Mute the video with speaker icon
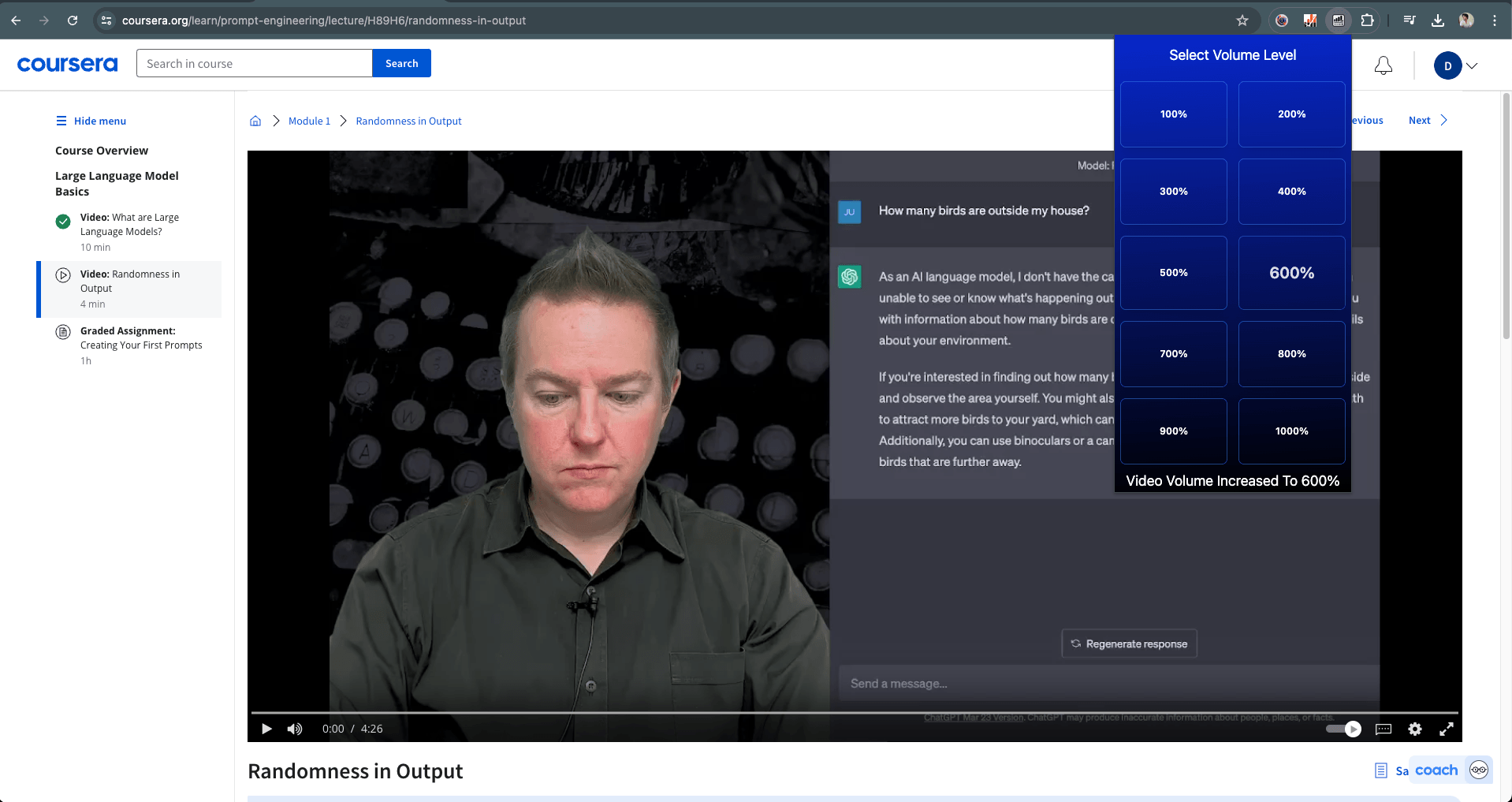The width and height of the screenshot is (1512, 802). click(295, 729)
